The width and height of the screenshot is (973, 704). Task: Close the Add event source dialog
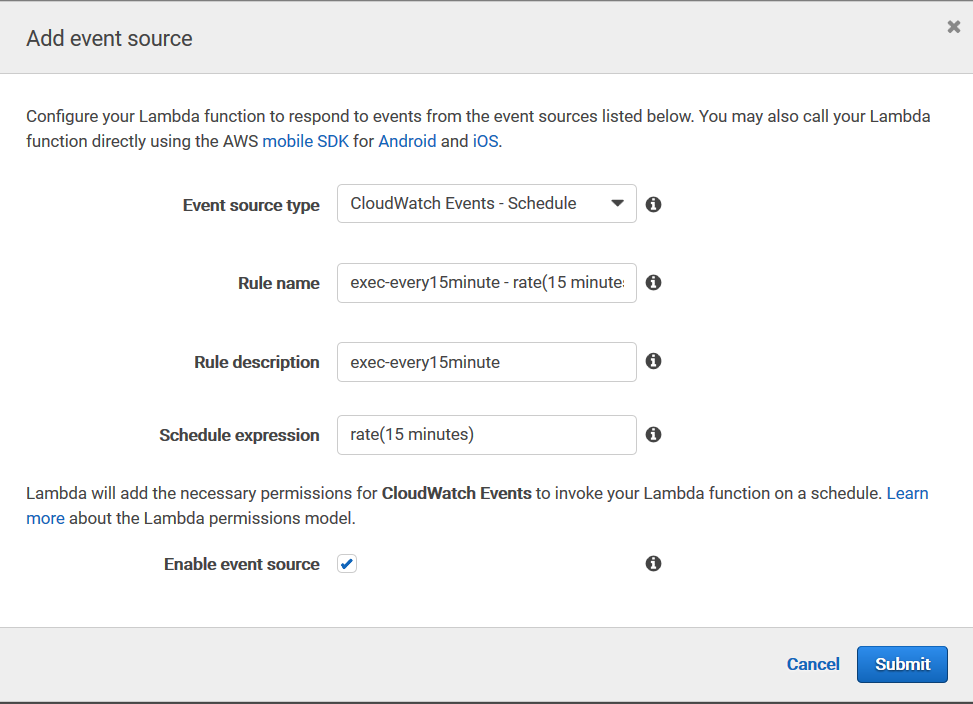click(x=953, y=28)
